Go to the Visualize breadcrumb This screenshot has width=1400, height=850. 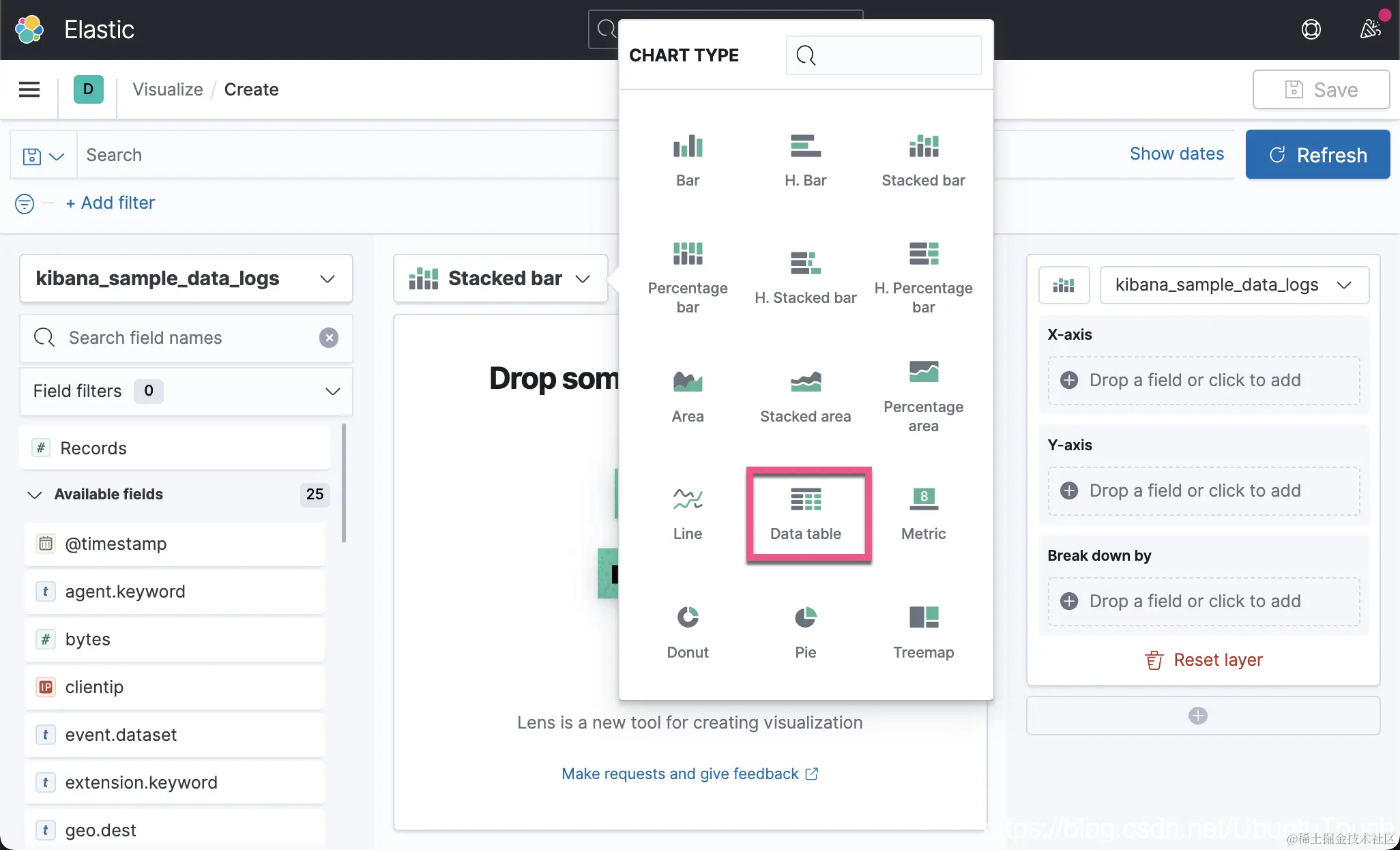point(167,89)
